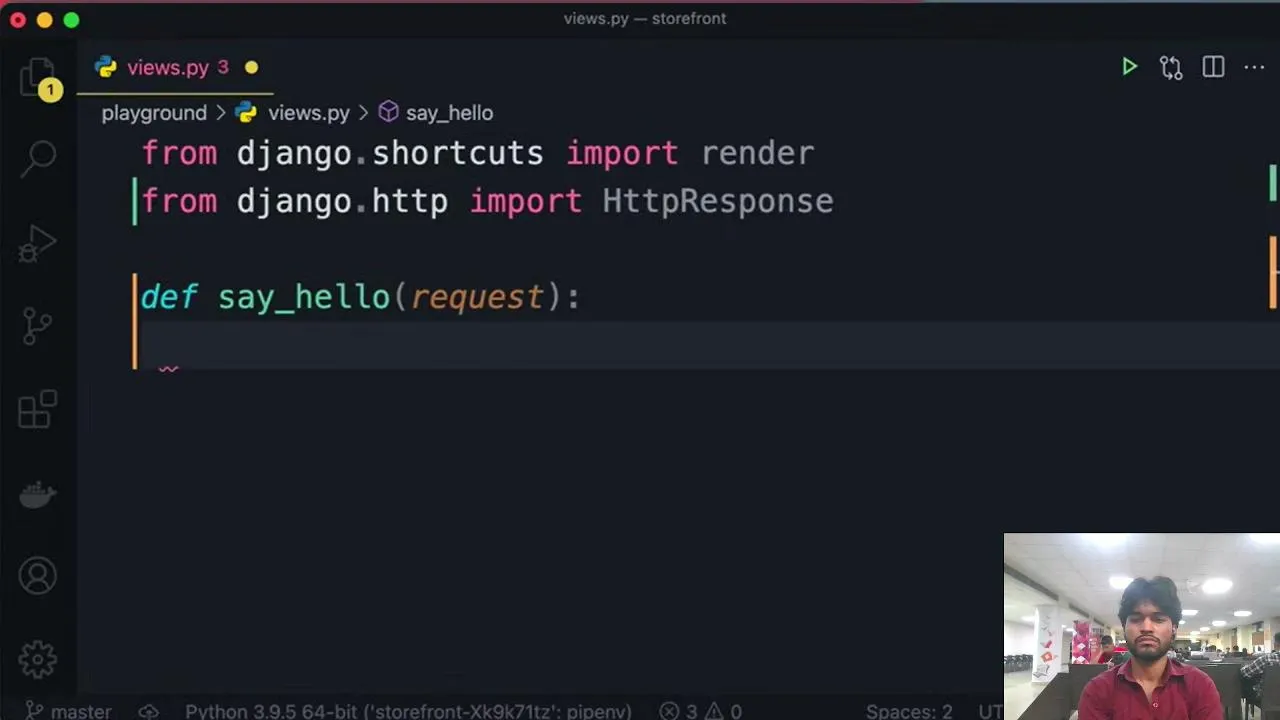This screenshot has height=720, width=1280.
Task: Open More Actions ellipsis menu
Action: click(x=1254, y=67)
